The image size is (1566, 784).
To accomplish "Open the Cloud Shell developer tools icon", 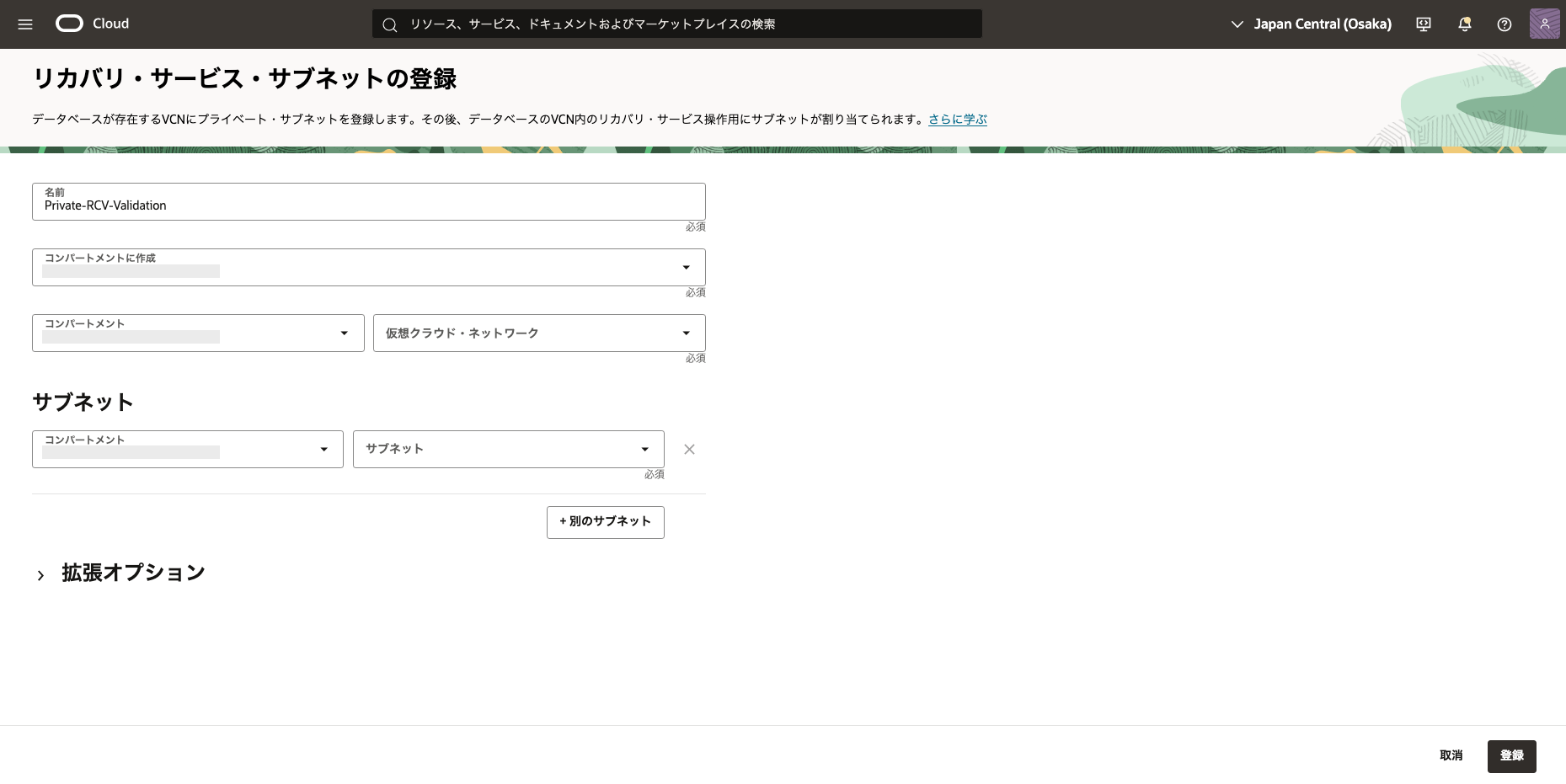I will pos(1424,24).
